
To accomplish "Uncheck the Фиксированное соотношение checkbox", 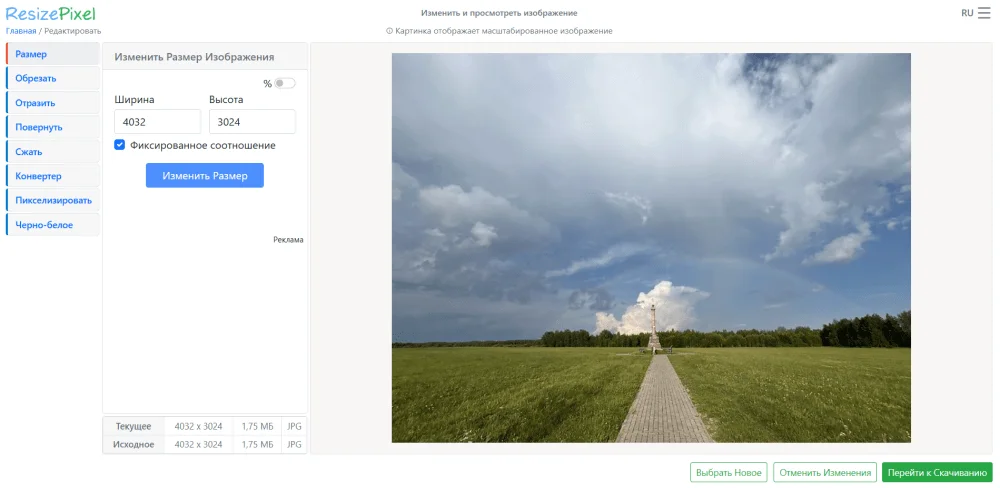I will click(x=120, y=145).
